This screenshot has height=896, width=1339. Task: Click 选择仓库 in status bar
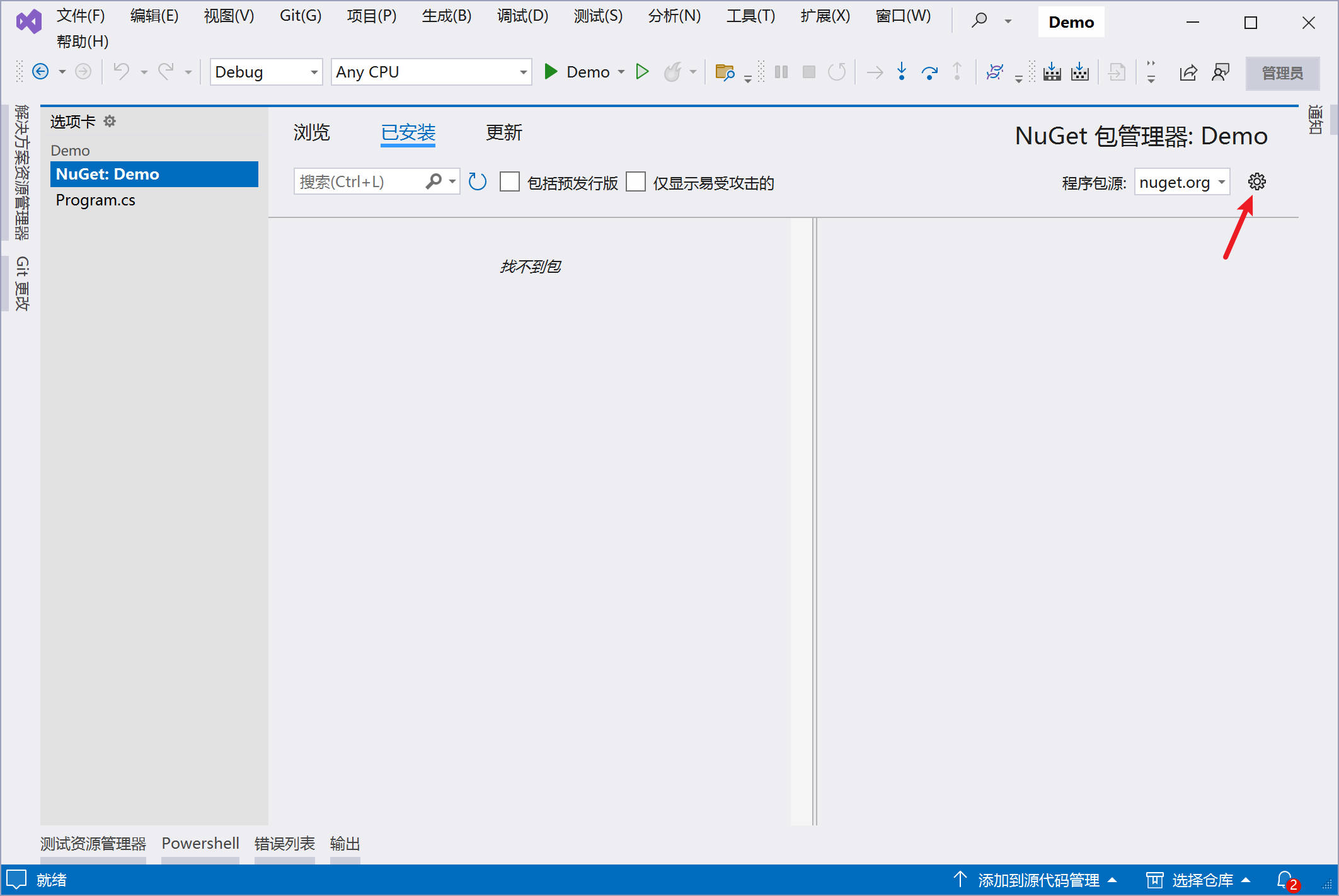click(x=1202, y=880)
